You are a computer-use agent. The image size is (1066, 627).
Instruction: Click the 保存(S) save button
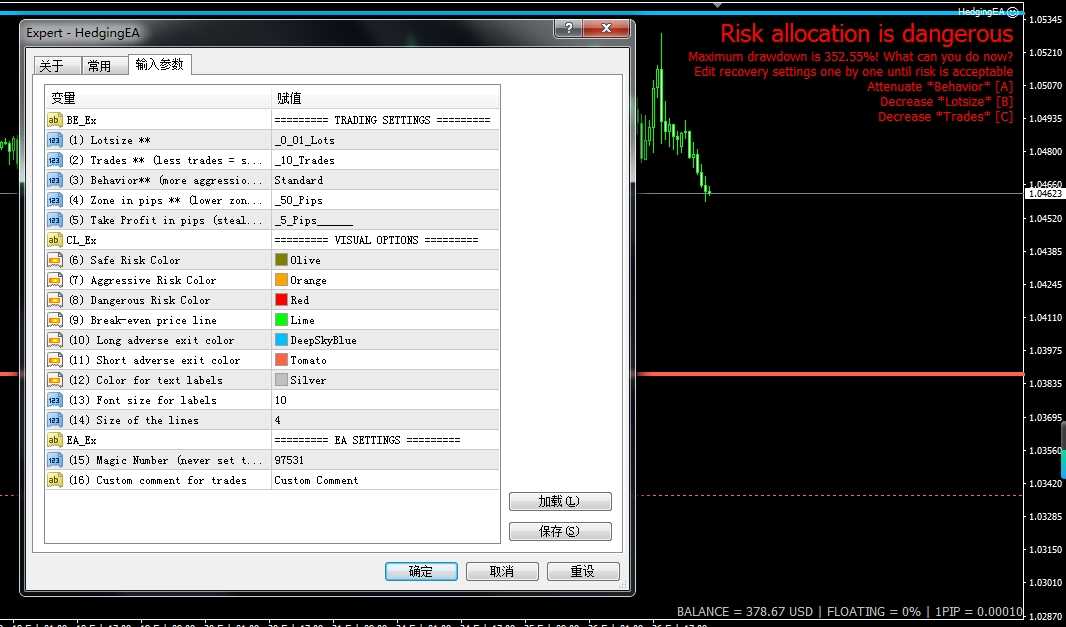click(x=559, y=531)
